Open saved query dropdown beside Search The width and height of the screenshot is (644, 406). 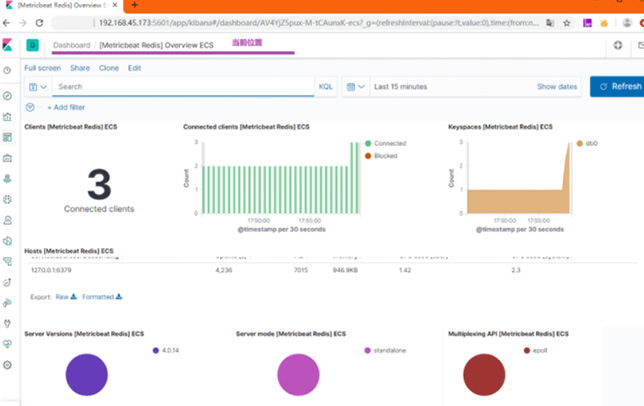[x=38, y=87]
